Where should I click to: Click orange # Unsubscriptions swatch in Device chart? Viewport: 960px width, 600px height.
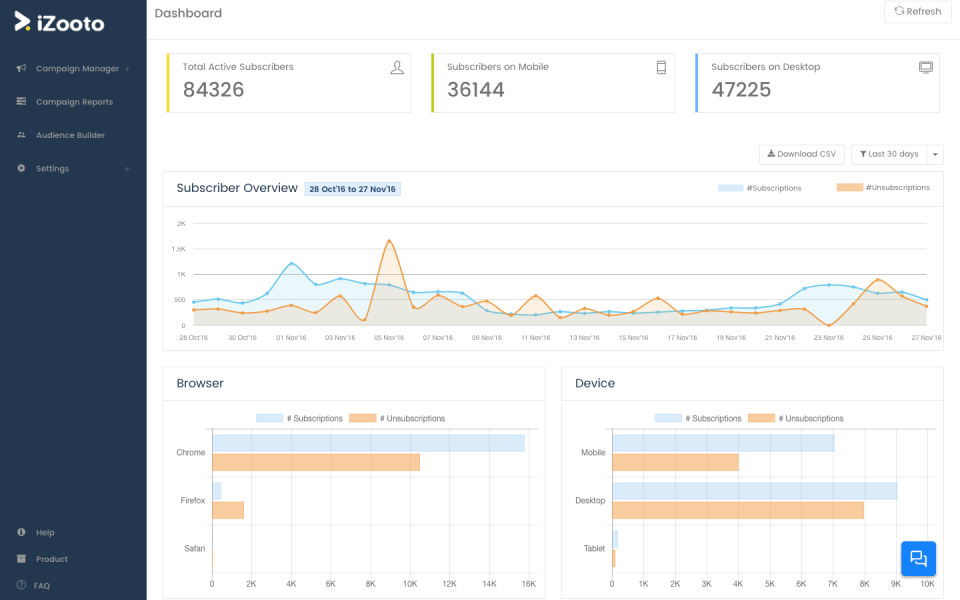click(x=761, y=418)
